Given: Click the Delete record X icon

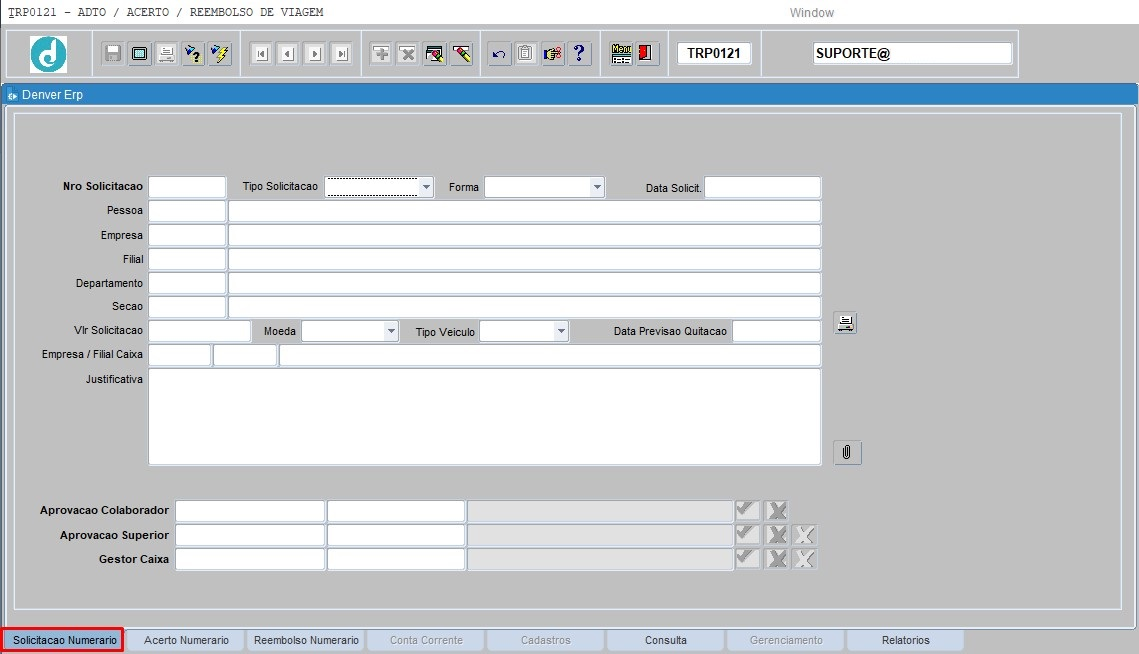Looking at the screenshot, I should [408, 54].
